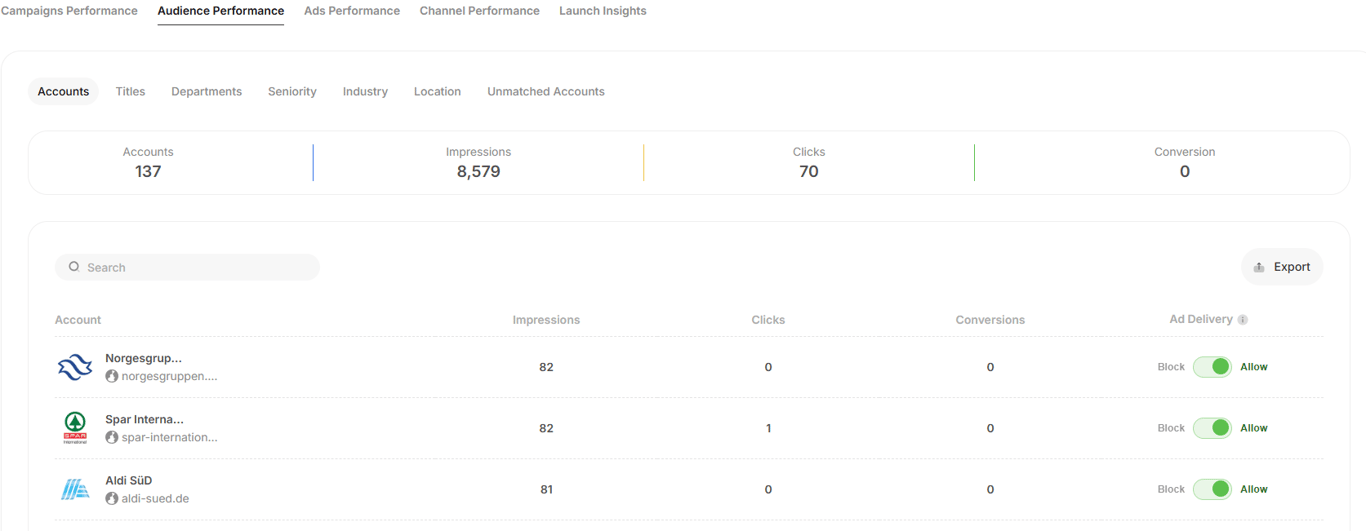
Task: Click the Ad Delivery info icon
Action: point(1243,320)
